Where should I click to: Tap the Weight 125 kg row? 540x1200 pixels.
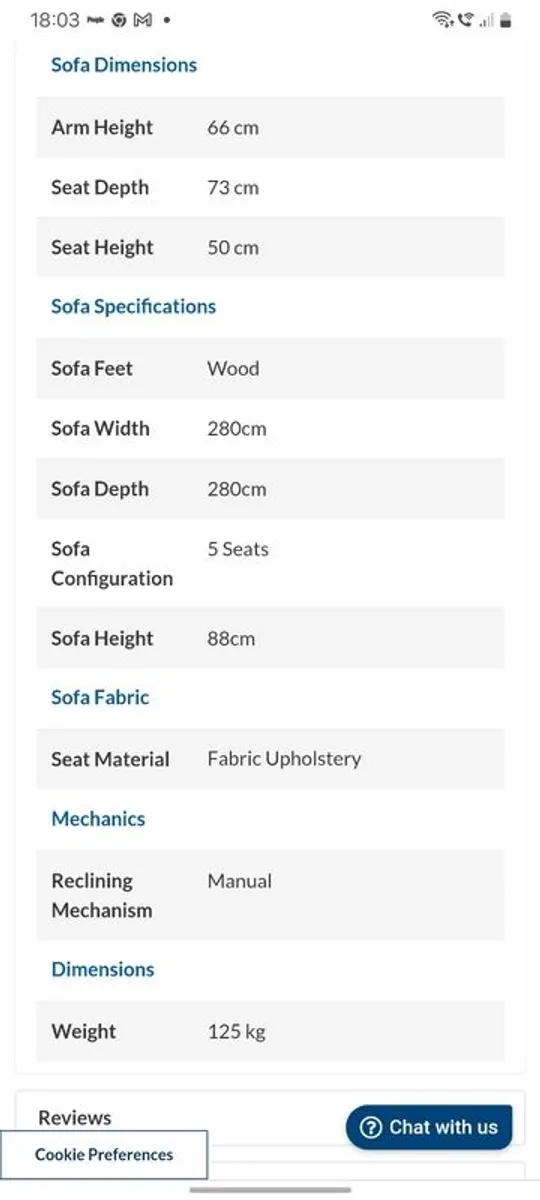point(270,1031)
